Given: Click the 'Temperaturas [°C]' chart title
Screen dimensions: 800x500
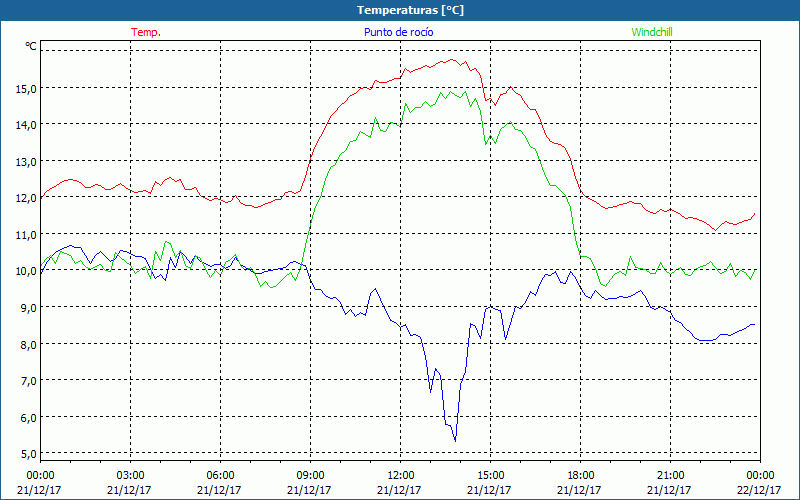Looking at the screenshot, I should point(410,10).
